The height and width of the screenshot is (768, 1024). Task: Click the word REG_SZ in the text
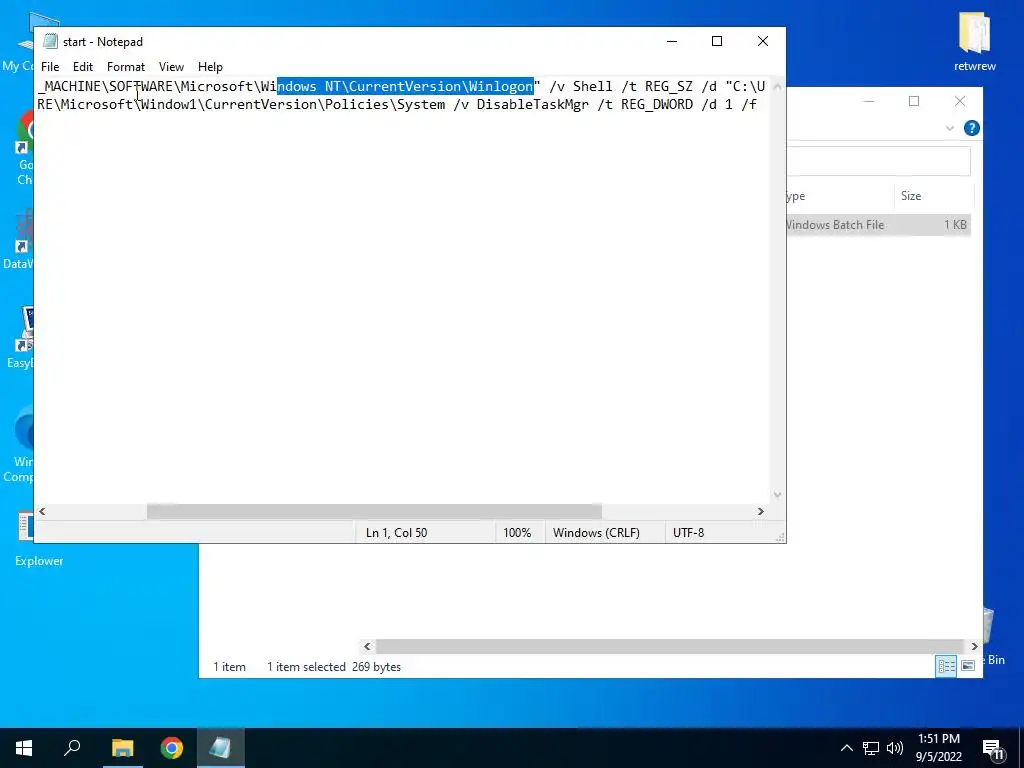(x=669, y=86)
